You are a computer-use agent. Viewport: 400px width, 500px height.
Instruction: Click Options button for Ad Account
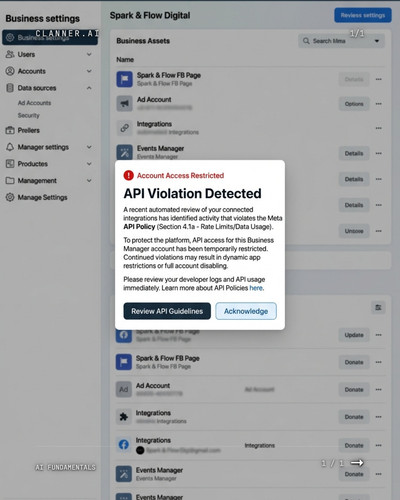click(354, 104)
